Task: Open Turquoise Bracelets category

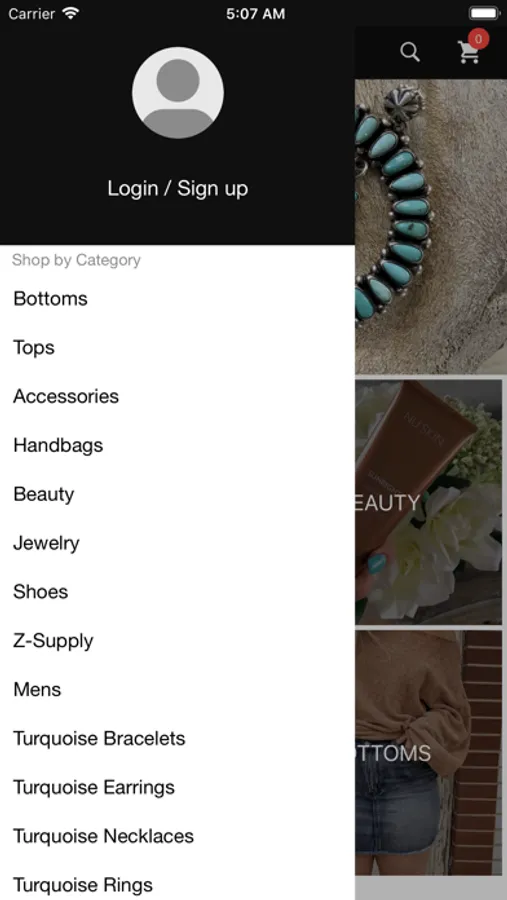Action: pos(177,738)
